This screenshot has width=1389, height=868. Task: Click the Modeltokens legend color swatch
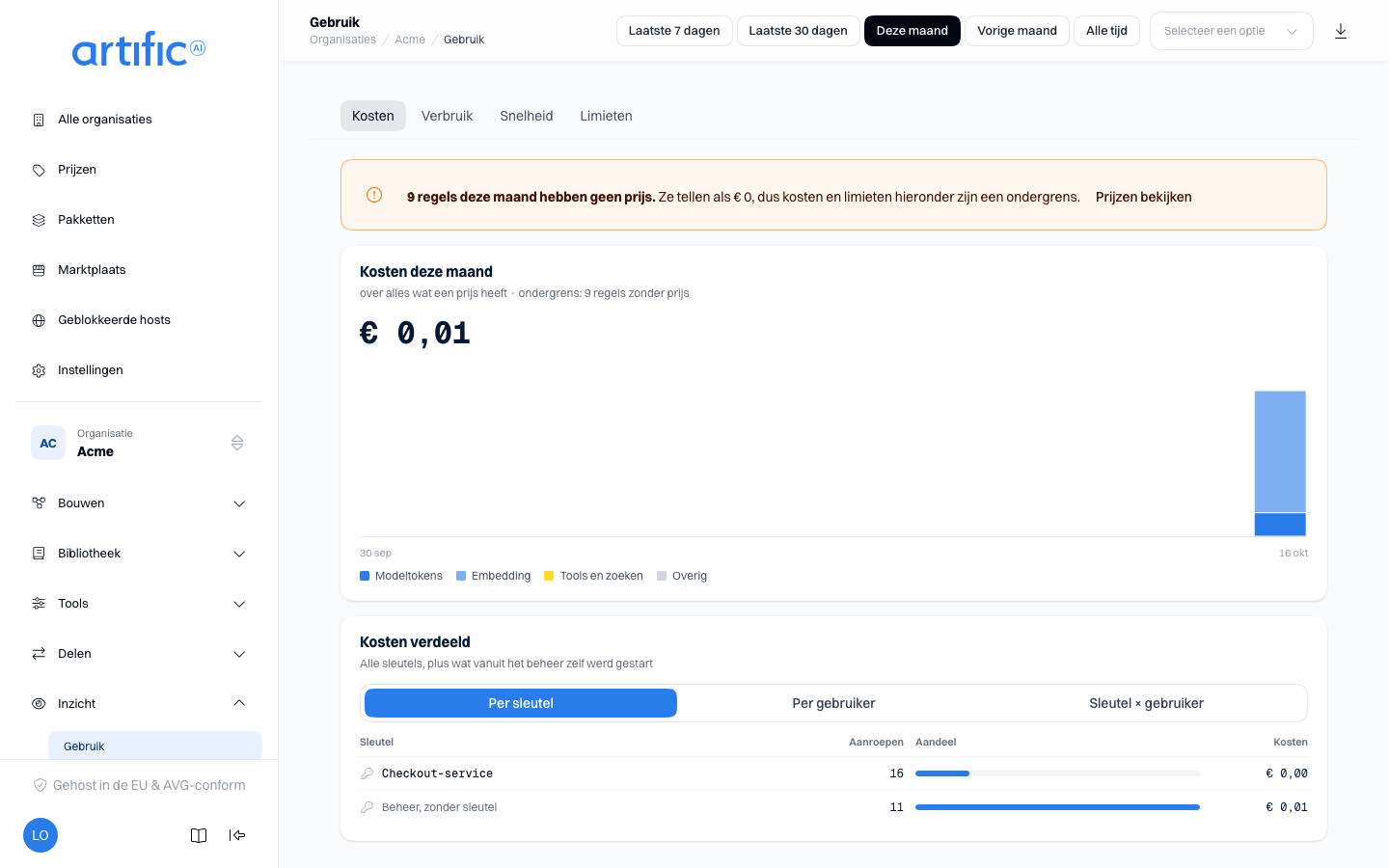coord(365,576)
